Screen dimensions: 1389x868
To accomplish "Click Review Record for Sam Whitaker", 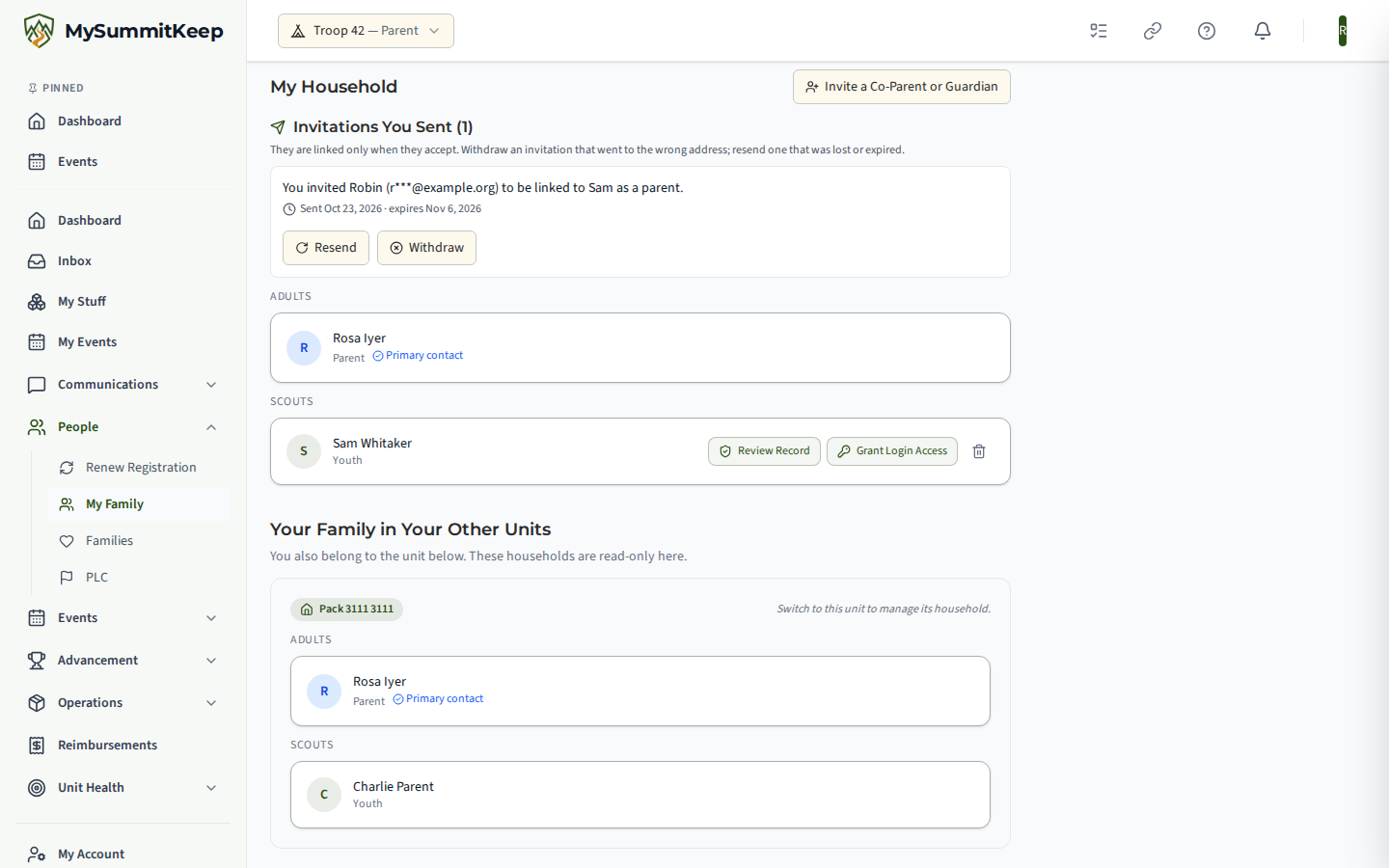I will click(764, 451).
